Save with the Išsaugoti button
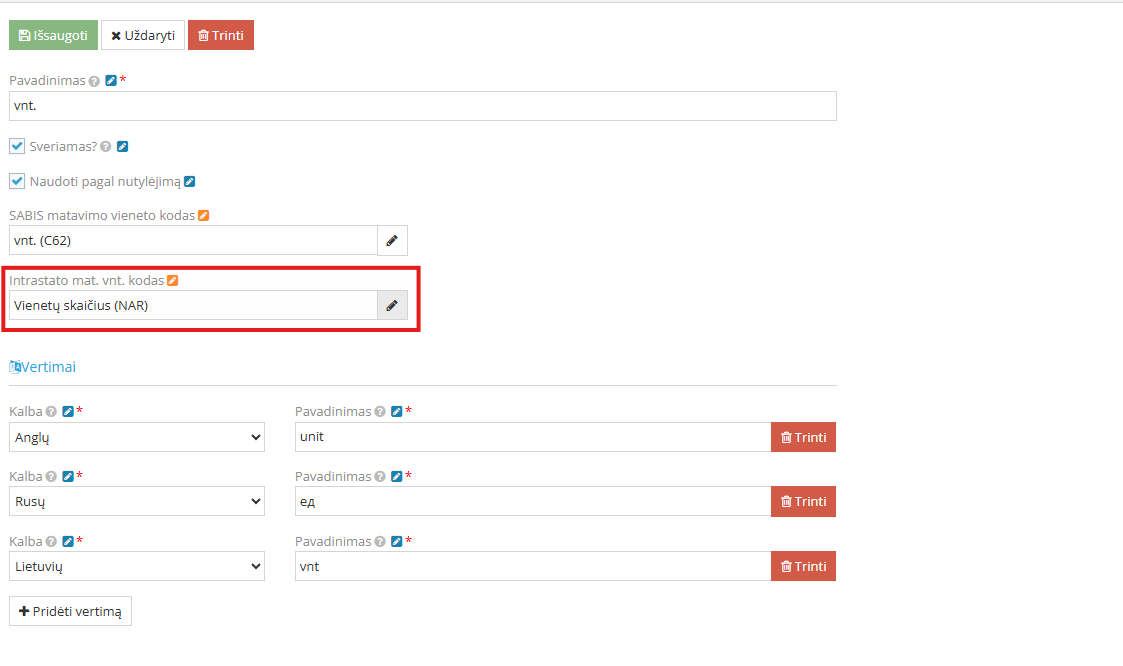 point(54,35)
